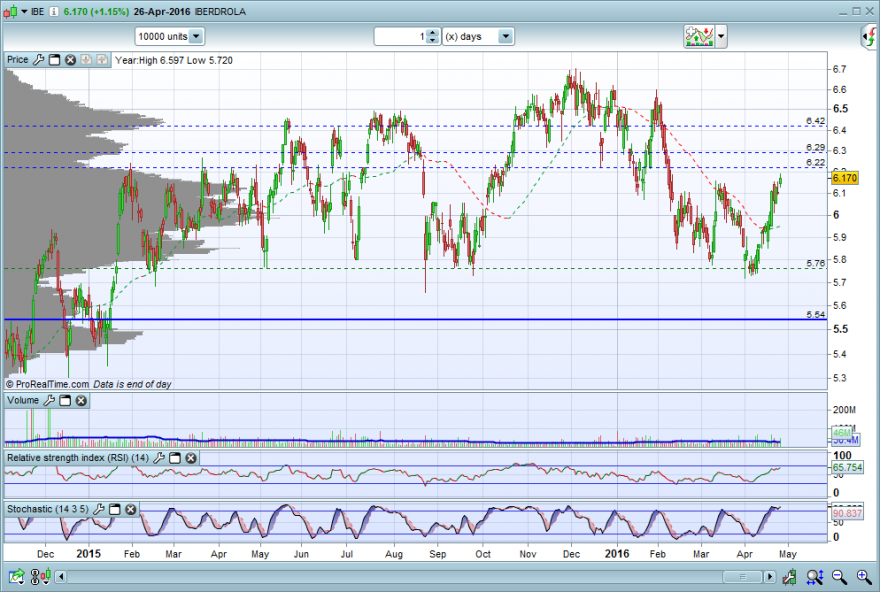This screenshot has height=592, width=880.
Task: Maximize the Price panel window icon
Action: click(54, 60)
